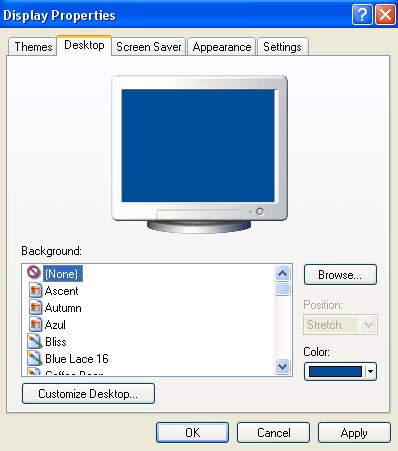398x451 pixels.
Task: Click the Cancel button
Action: coord(273,433)
